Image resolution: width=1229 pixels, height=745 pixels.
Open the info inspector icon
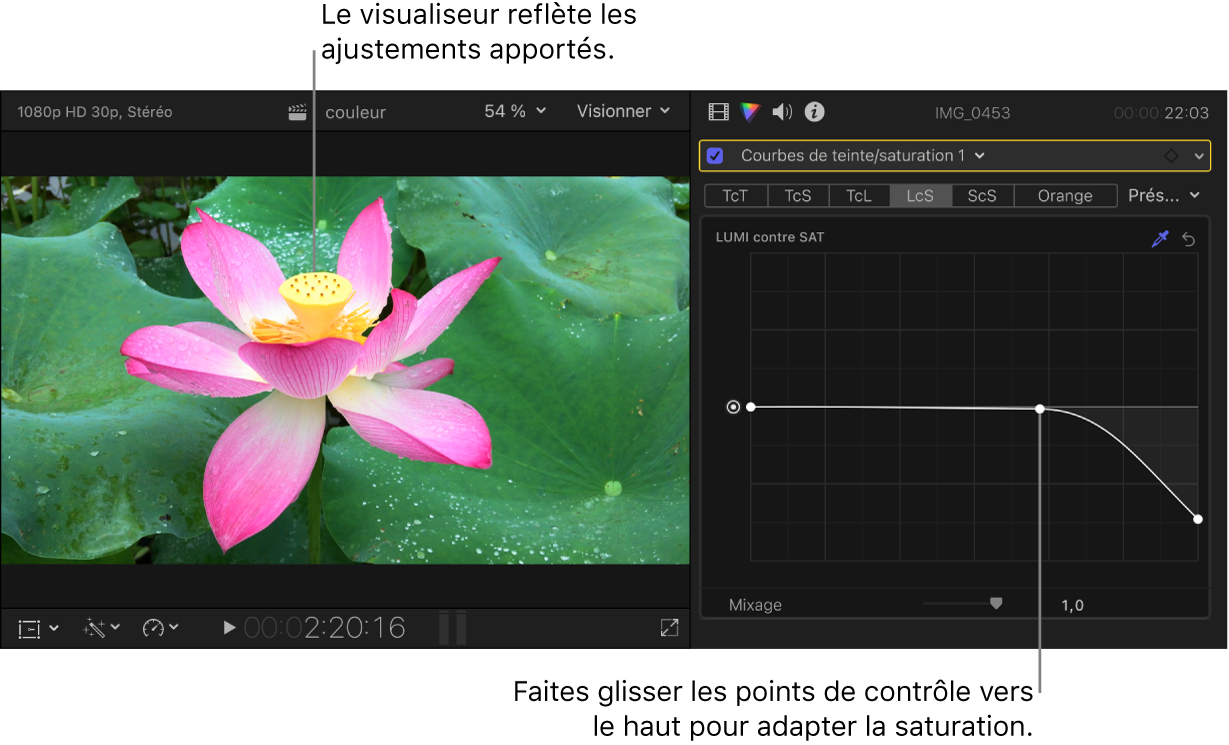tap(815, 112)
